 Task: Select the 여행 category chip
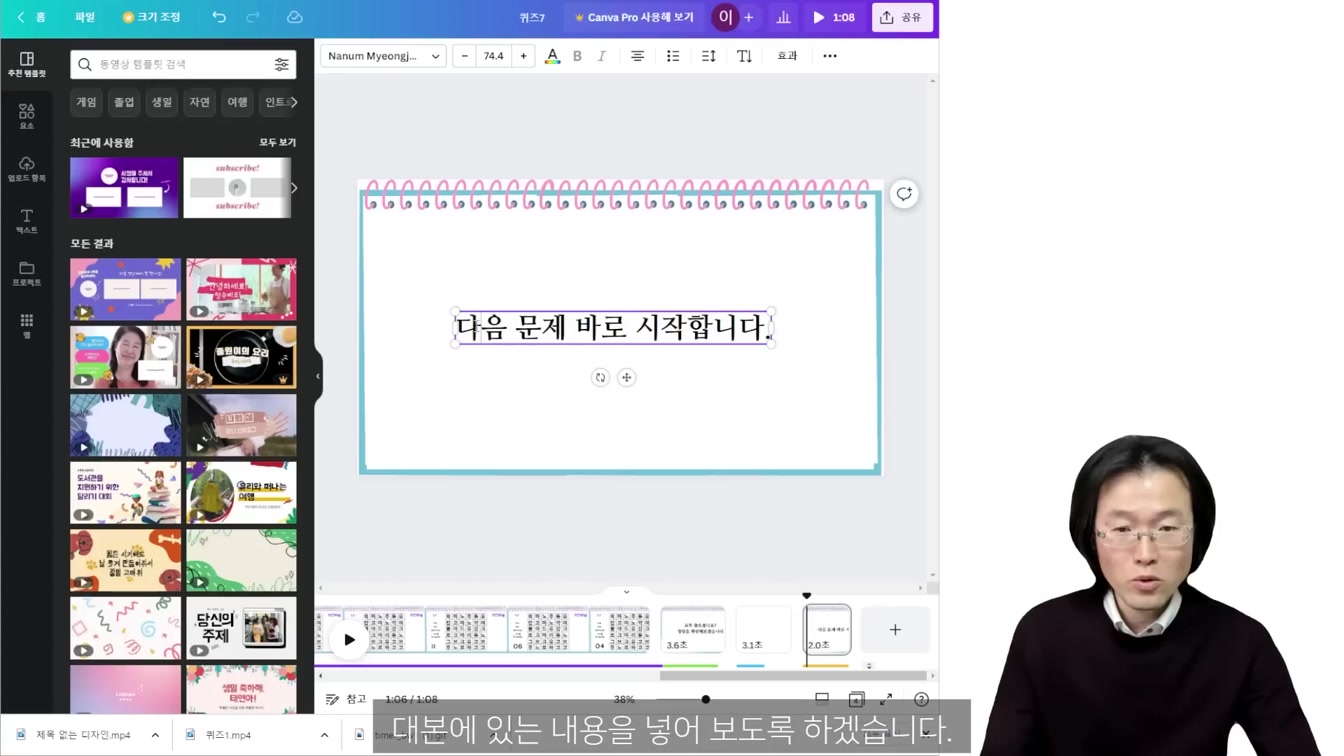[x=237, y=102]
